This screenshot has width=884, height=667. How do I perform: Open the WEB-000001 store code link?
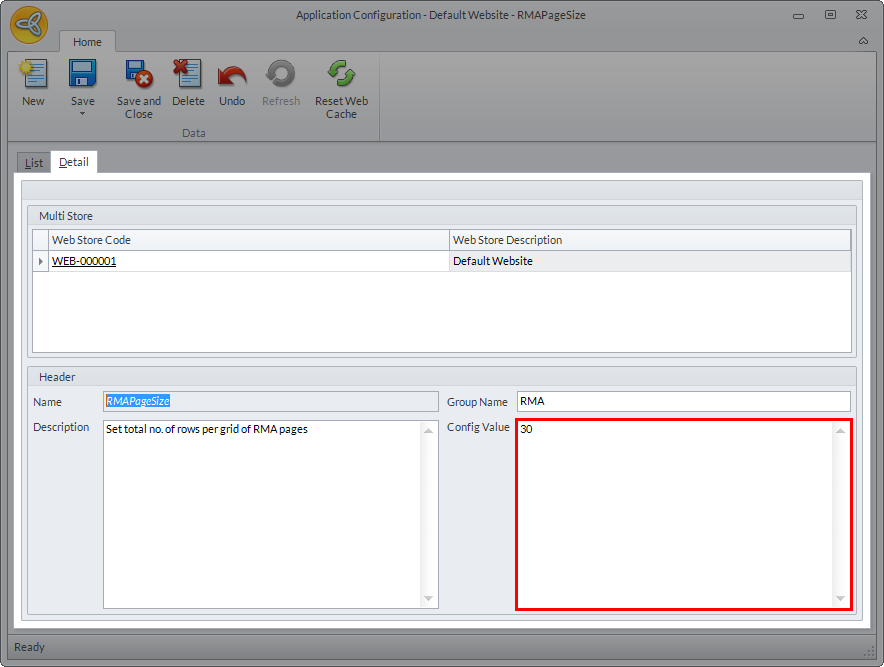click(x=84, y=261)
